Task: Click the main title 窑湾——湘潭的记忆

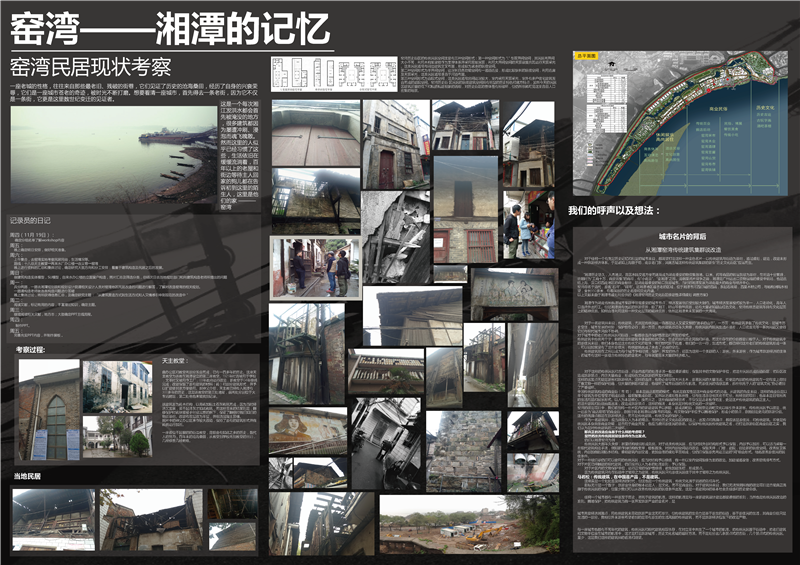Action: pos(170,29)
